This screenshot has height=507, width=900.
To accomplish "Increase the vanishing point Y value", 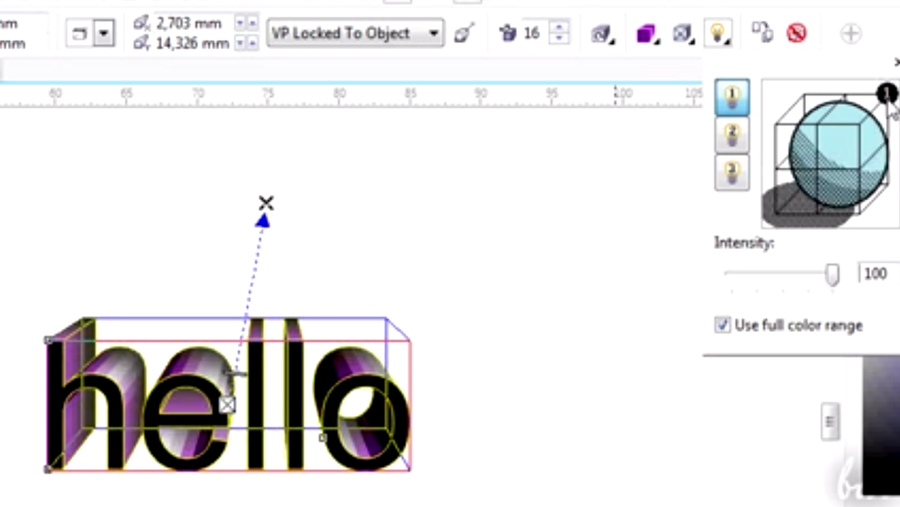I will pyautogui.click(x=252, y=43).
